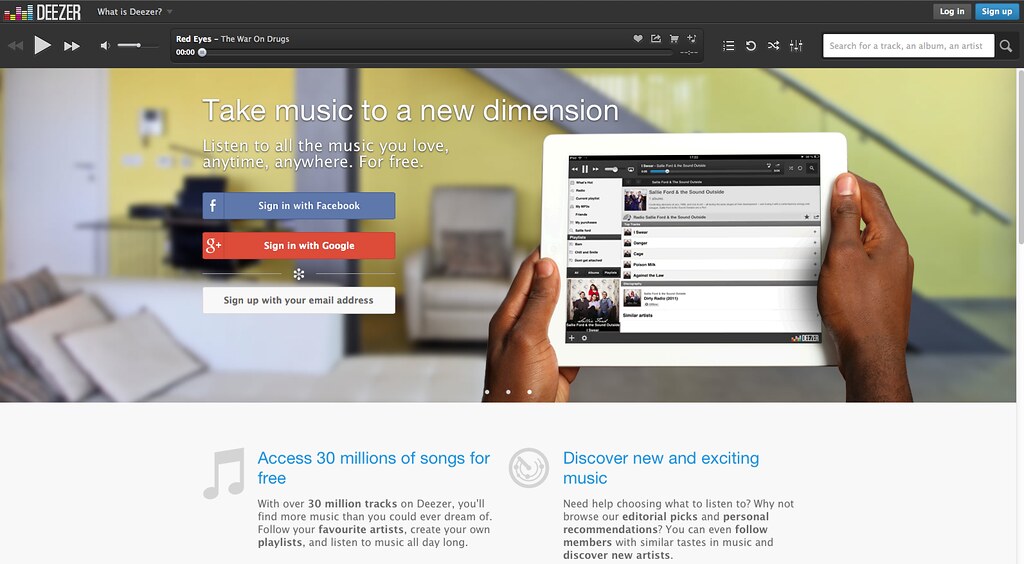Focus the track search field
Viewport: 1024px width, 564px height.
click(x=908, y=46)
